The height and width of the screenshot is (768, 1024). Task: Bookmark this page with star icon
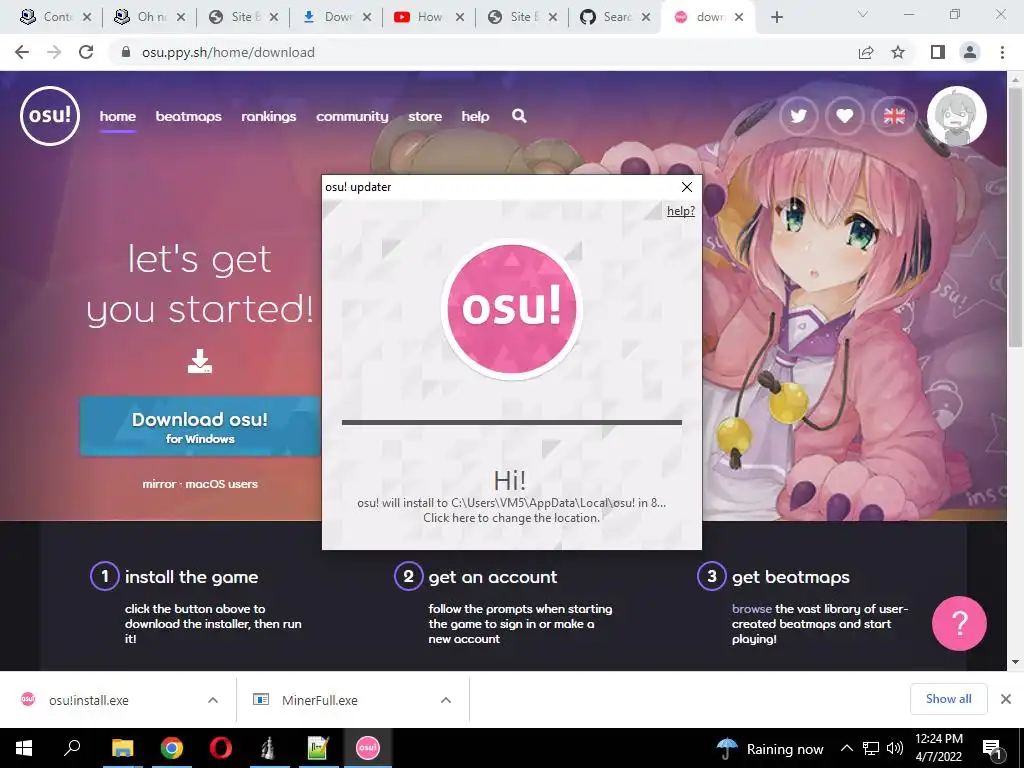[898, 52]
